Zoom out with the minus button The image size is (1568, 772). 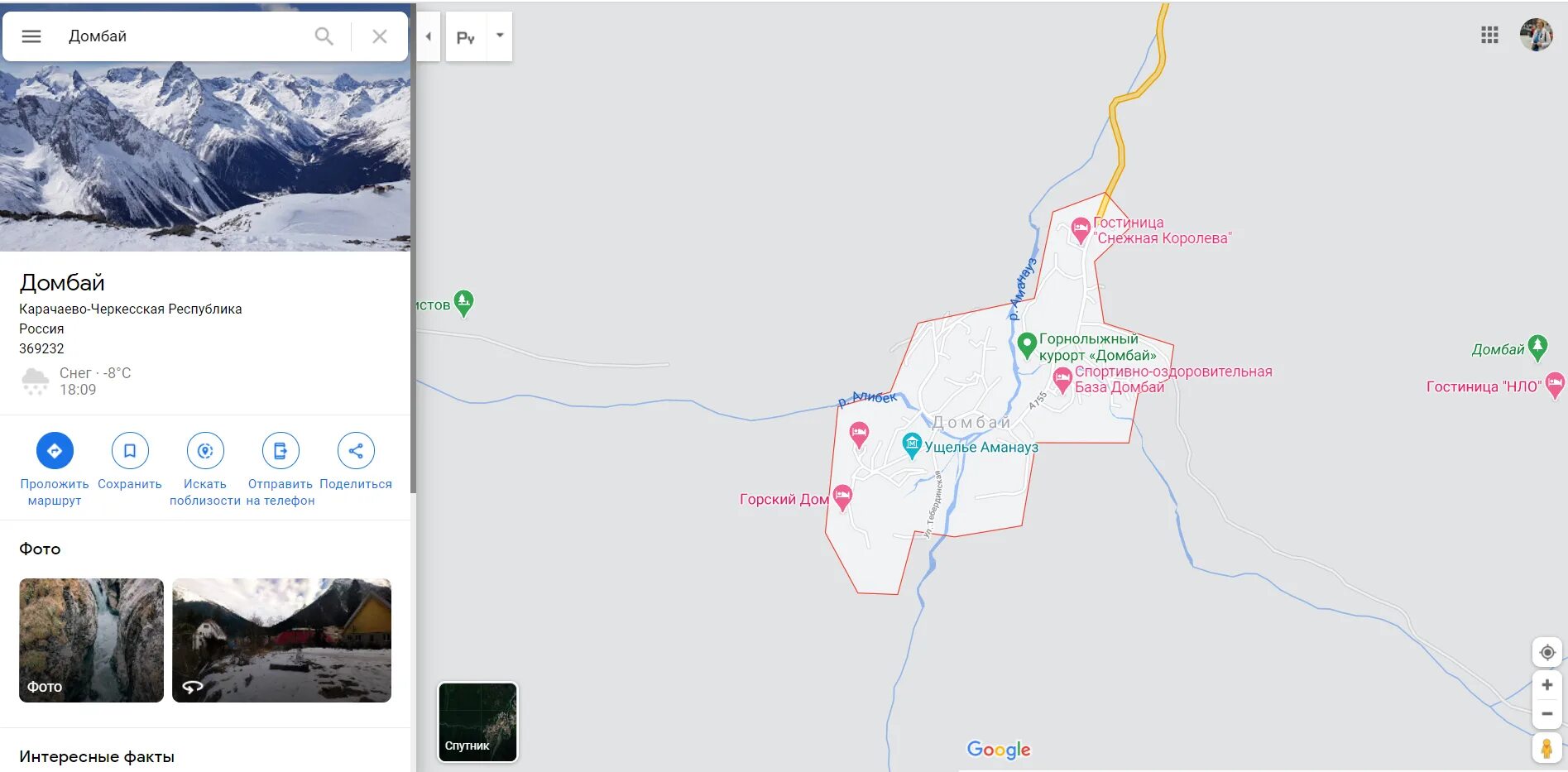(1546, 713)
